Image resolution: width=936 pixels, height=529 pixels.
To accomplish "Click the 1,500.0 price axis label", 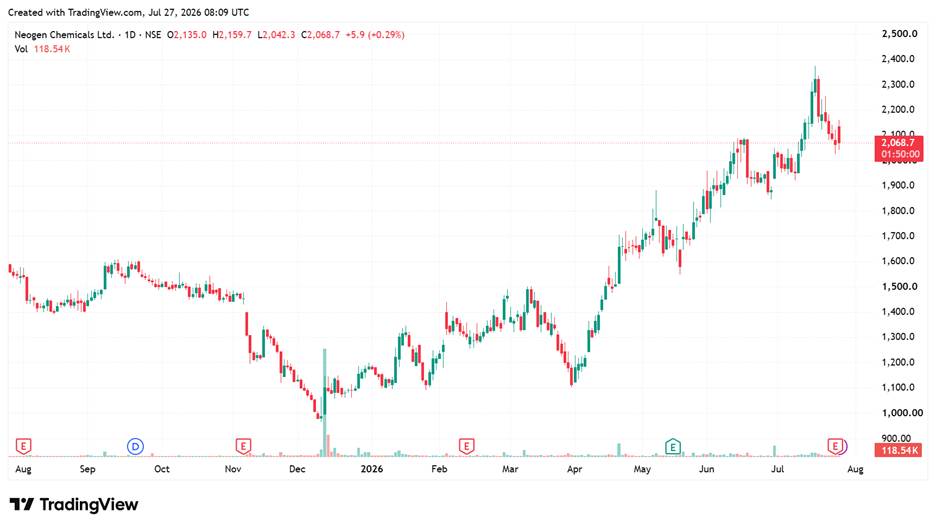I will click(899, 286).
